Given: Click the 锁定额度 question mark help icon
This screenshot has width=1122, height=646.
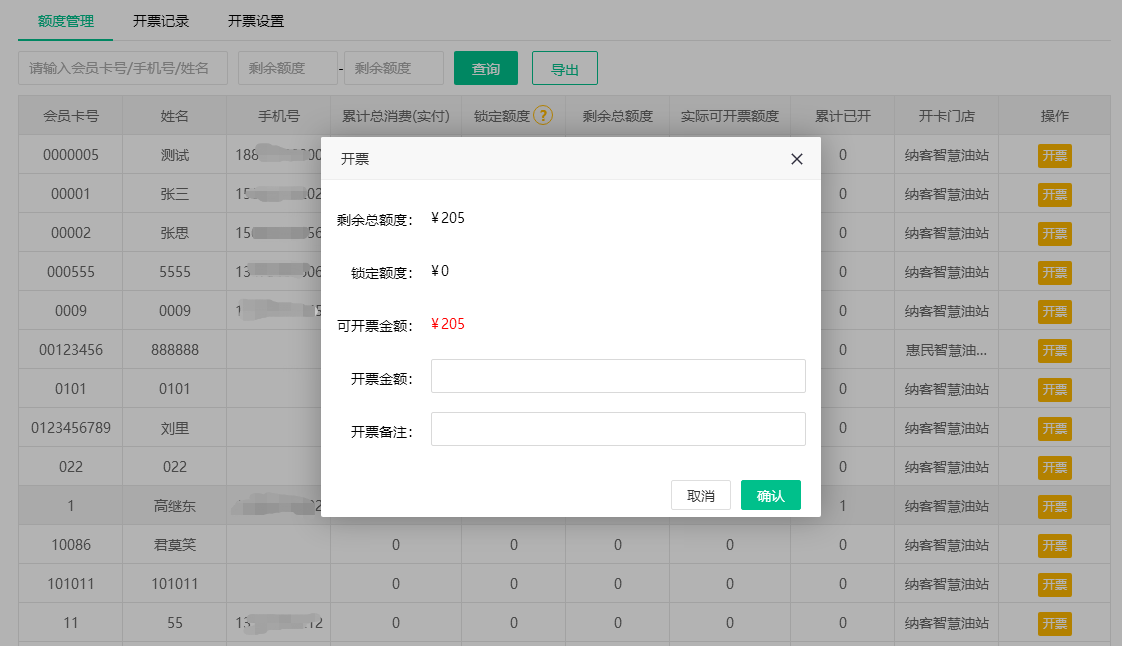Looking at the screenshot, I should tap(541, 115).
